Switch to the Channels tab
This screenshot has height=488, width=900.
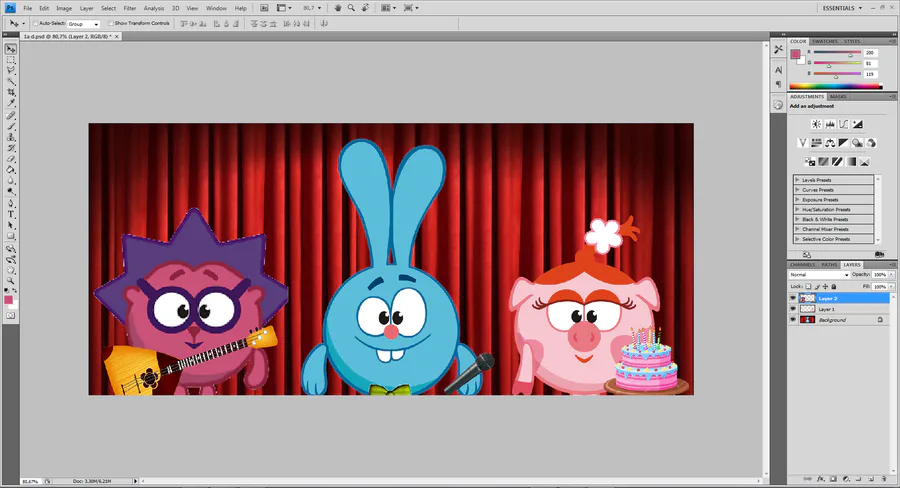click(802, 265)
